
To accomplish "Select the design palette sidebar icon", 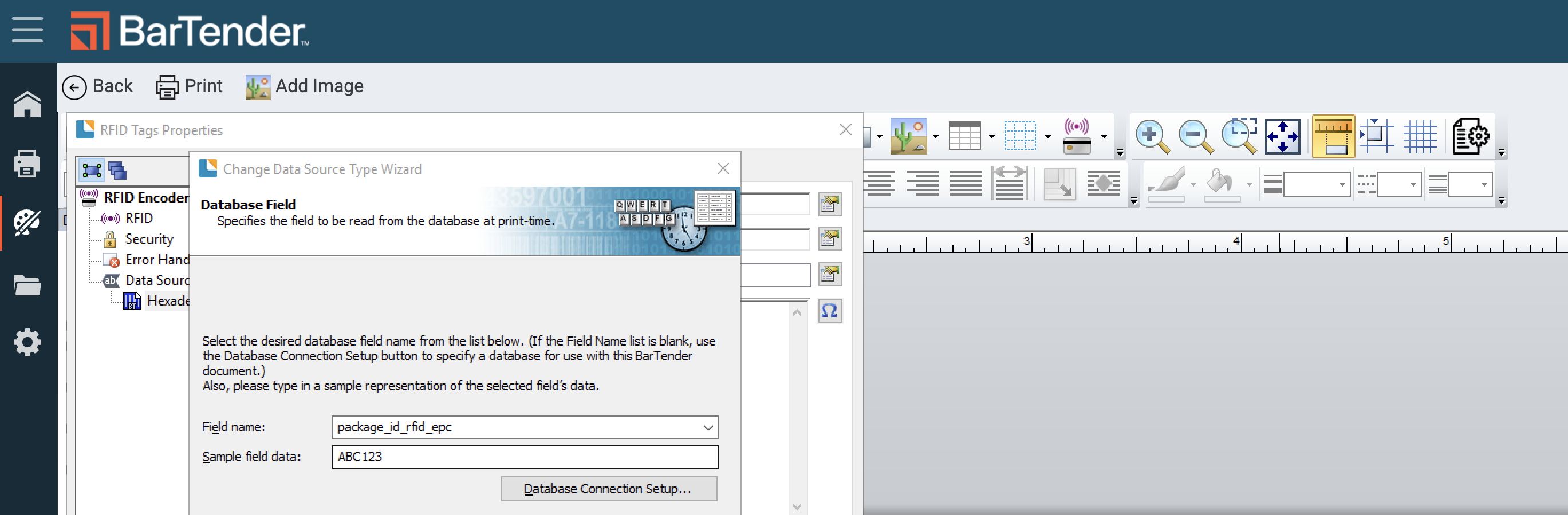I will tap(27, 223).
